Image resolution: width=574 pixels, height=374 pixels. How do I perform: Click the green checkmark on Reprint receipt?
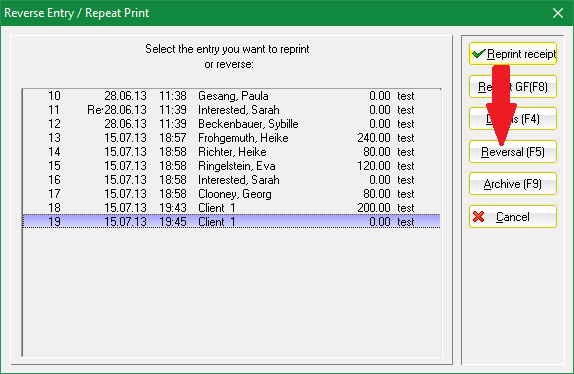pos(478,54)
